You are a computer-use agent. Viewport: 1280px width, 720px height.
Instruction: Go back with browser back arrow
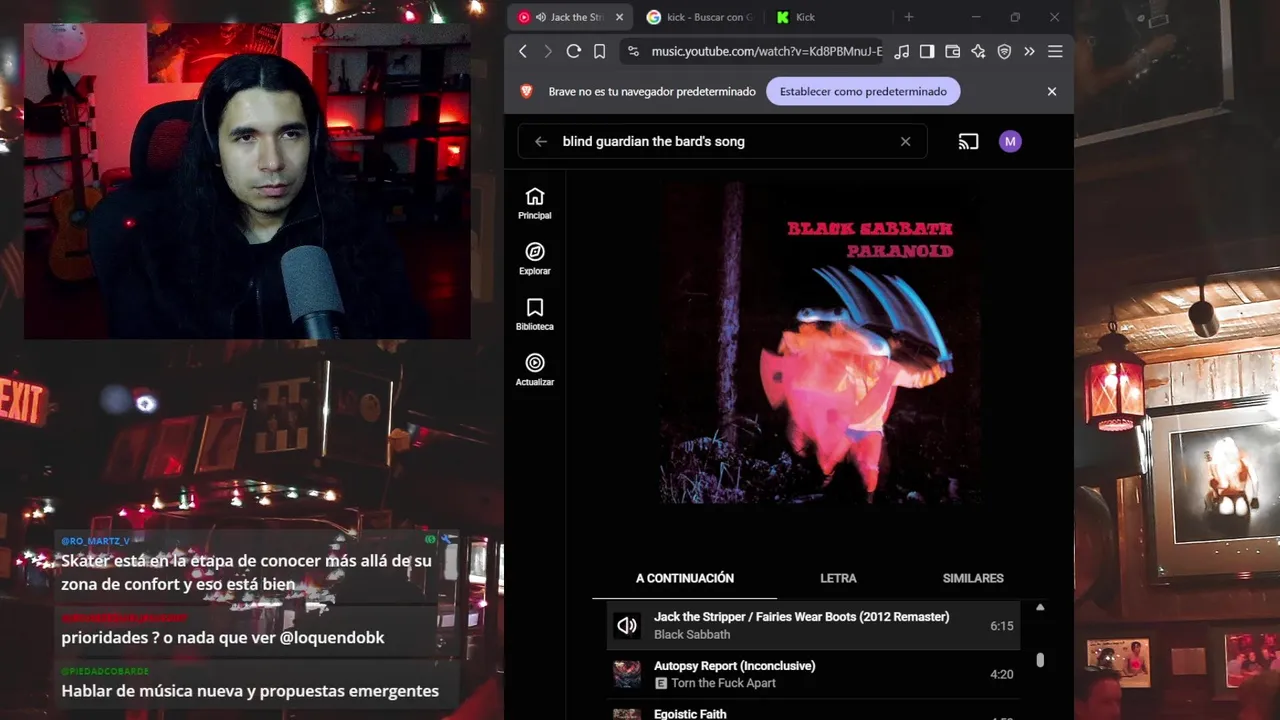pos(523,51)
